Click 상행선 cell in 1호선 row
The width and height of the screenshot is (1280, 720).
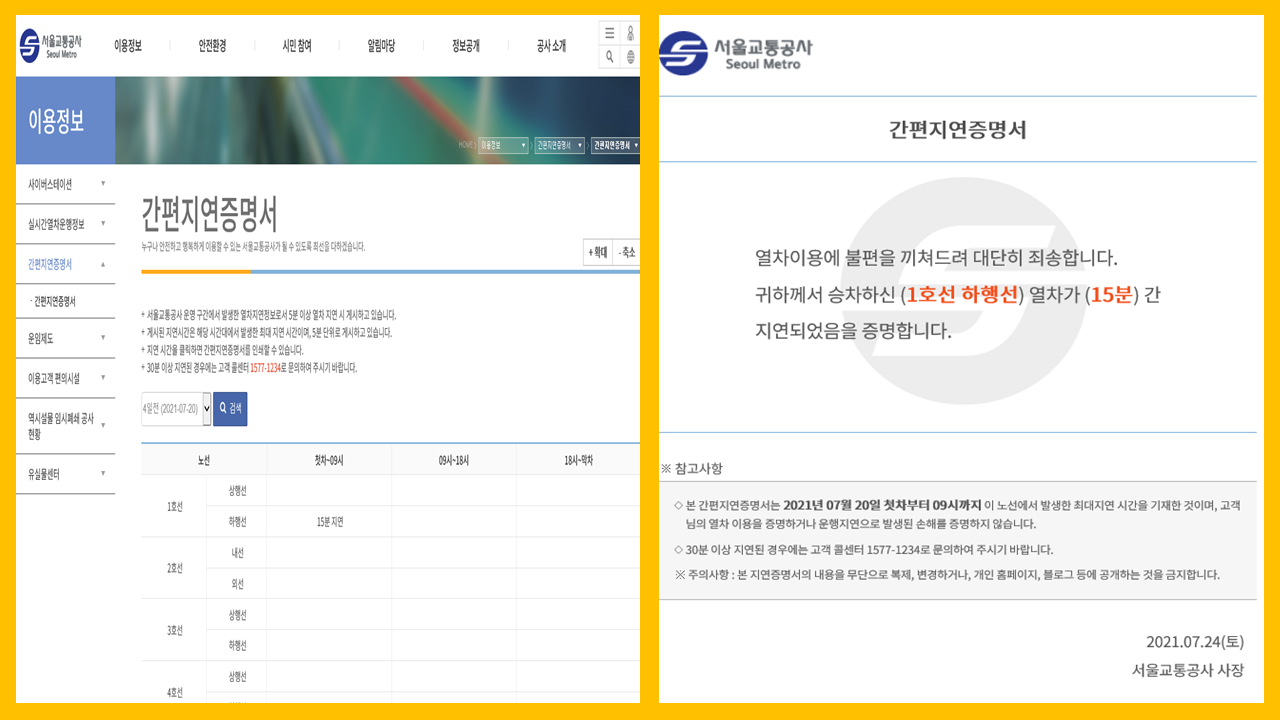pyautogui.click(x=237, y=491)
